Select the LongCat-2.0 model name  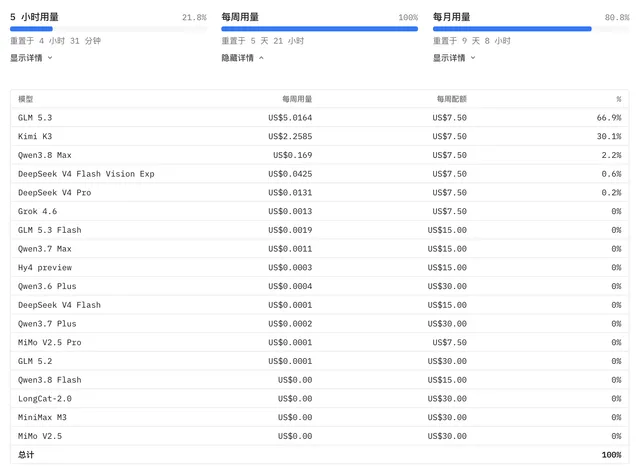45,399
